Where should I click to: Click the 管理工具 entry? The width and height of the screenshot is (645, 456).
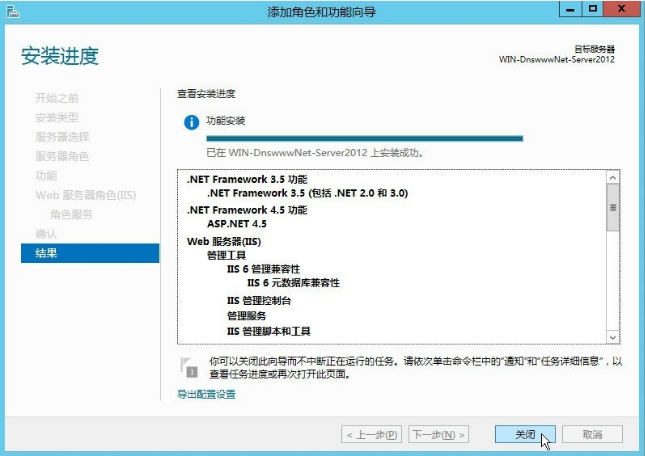(x=226, y=255)
